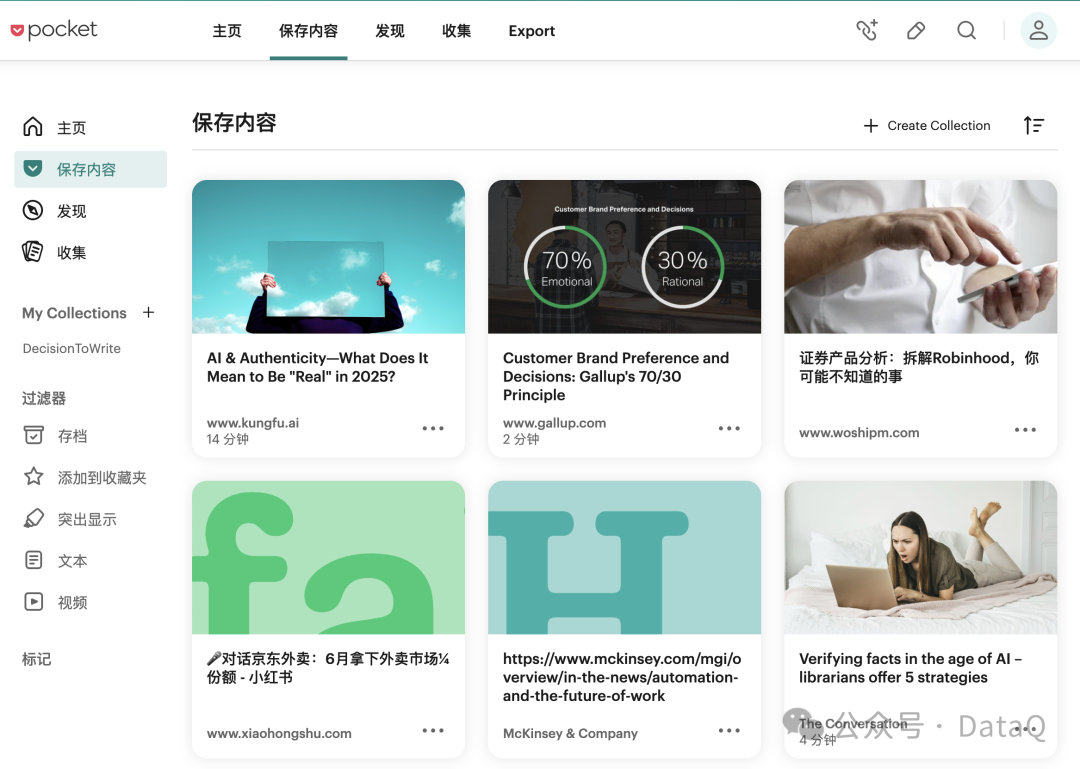Open the AI & Authenticity article thumbnail
Viewport: 1080px width, 769px height.
[329, 257]
